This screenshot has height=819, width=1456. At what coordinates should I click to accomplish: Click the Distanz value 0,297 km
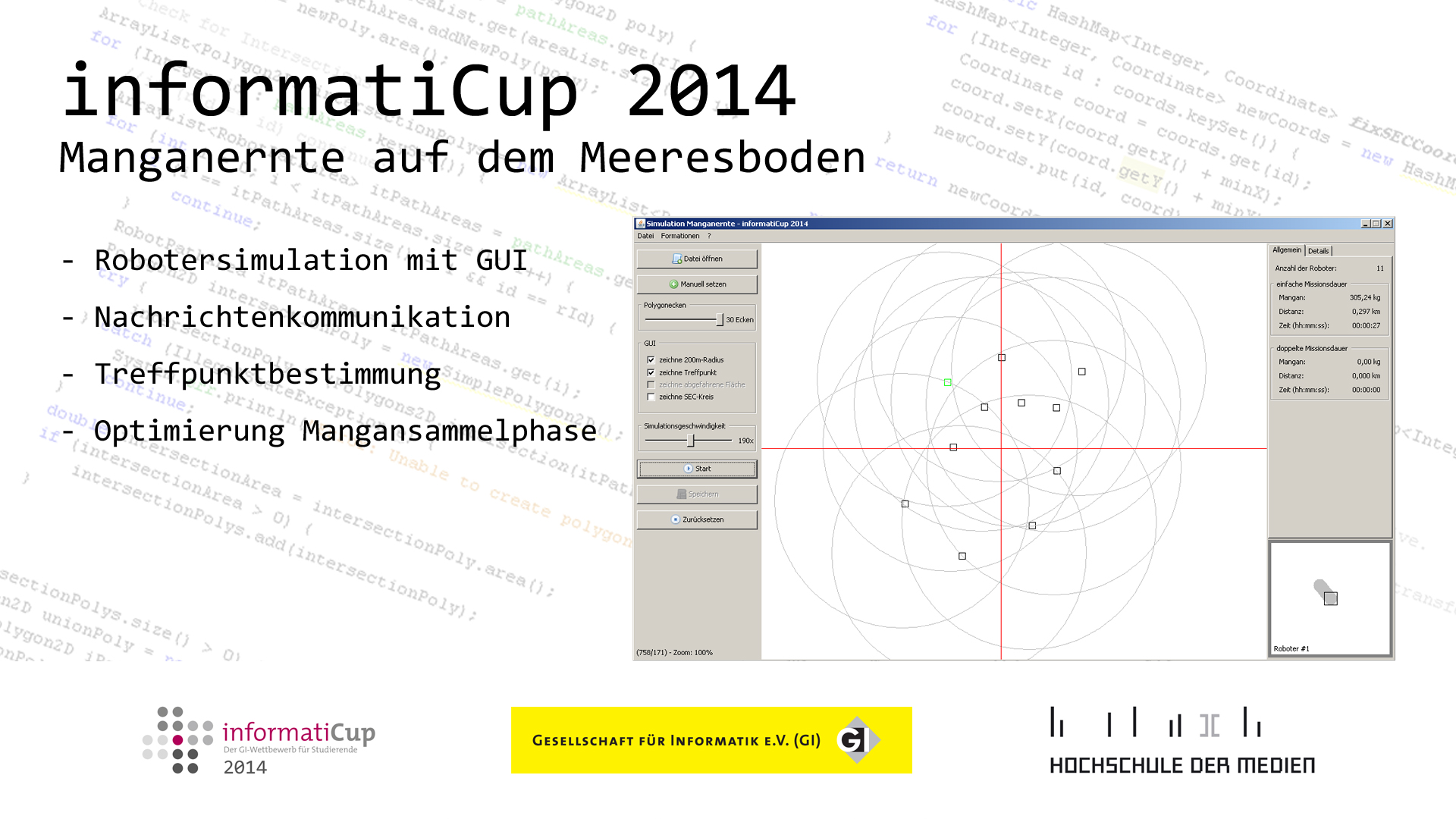tap(1366, 312)
